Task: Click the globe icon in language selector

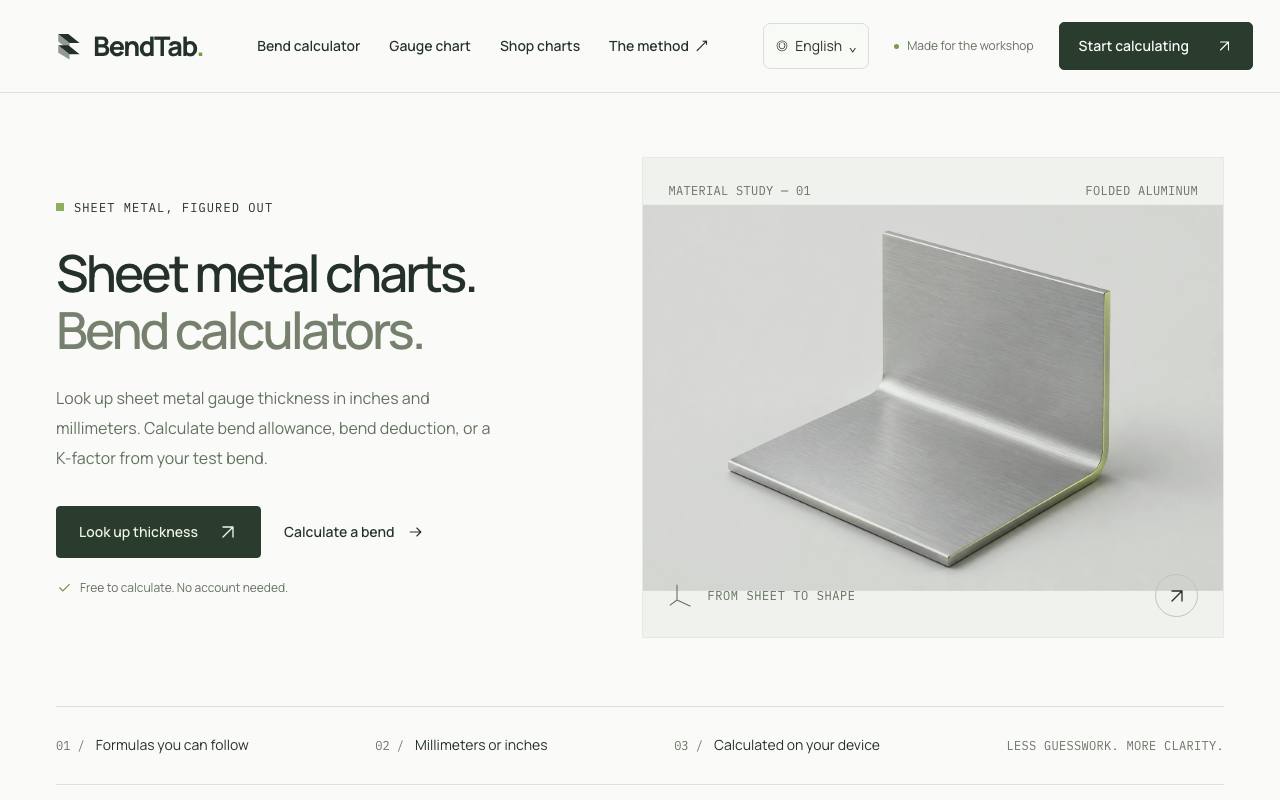Action: click(782, 46)
